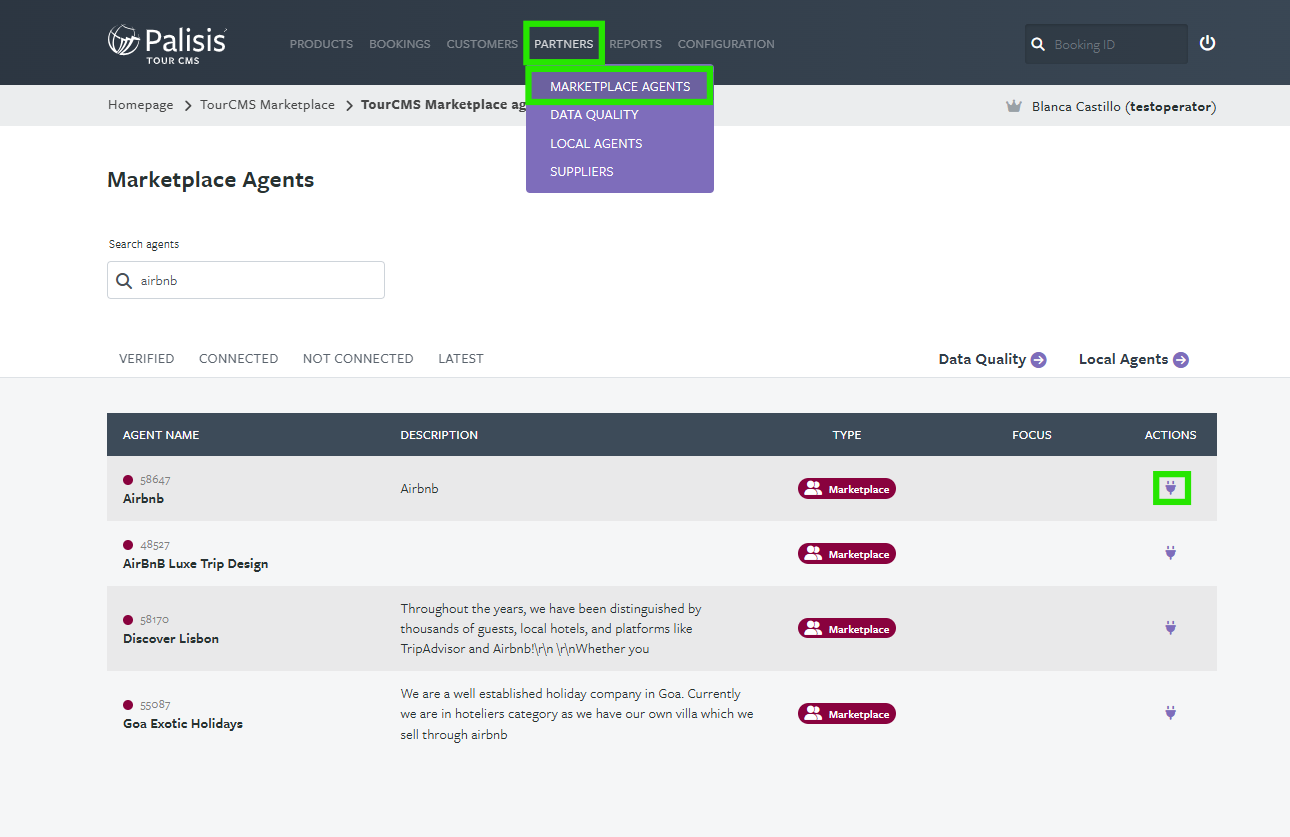
Task: Click the Focus column header
Action: pos(1032,436)
